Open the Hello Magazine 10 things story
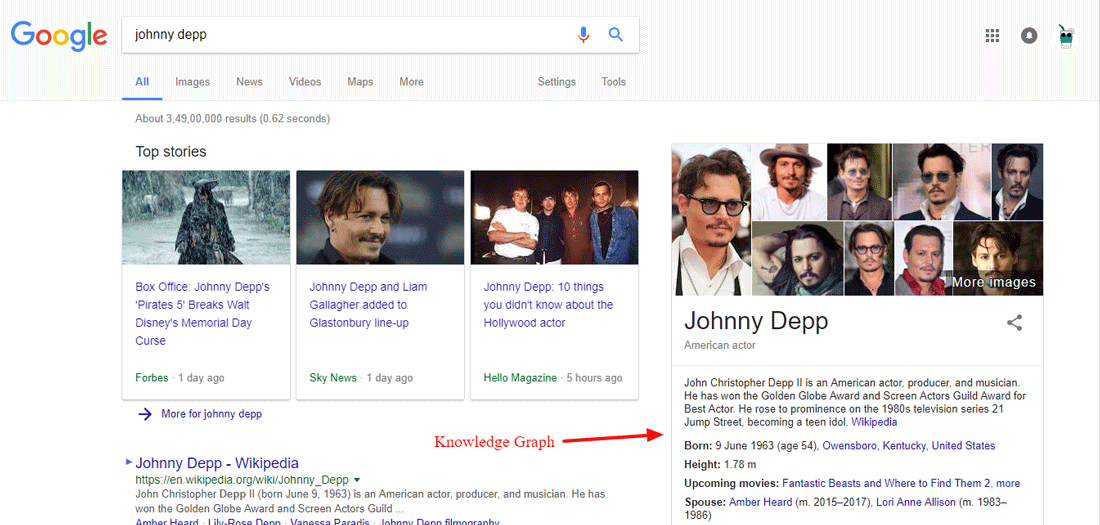The width and height of the screenshot is (1100, 525). point(548,305)
